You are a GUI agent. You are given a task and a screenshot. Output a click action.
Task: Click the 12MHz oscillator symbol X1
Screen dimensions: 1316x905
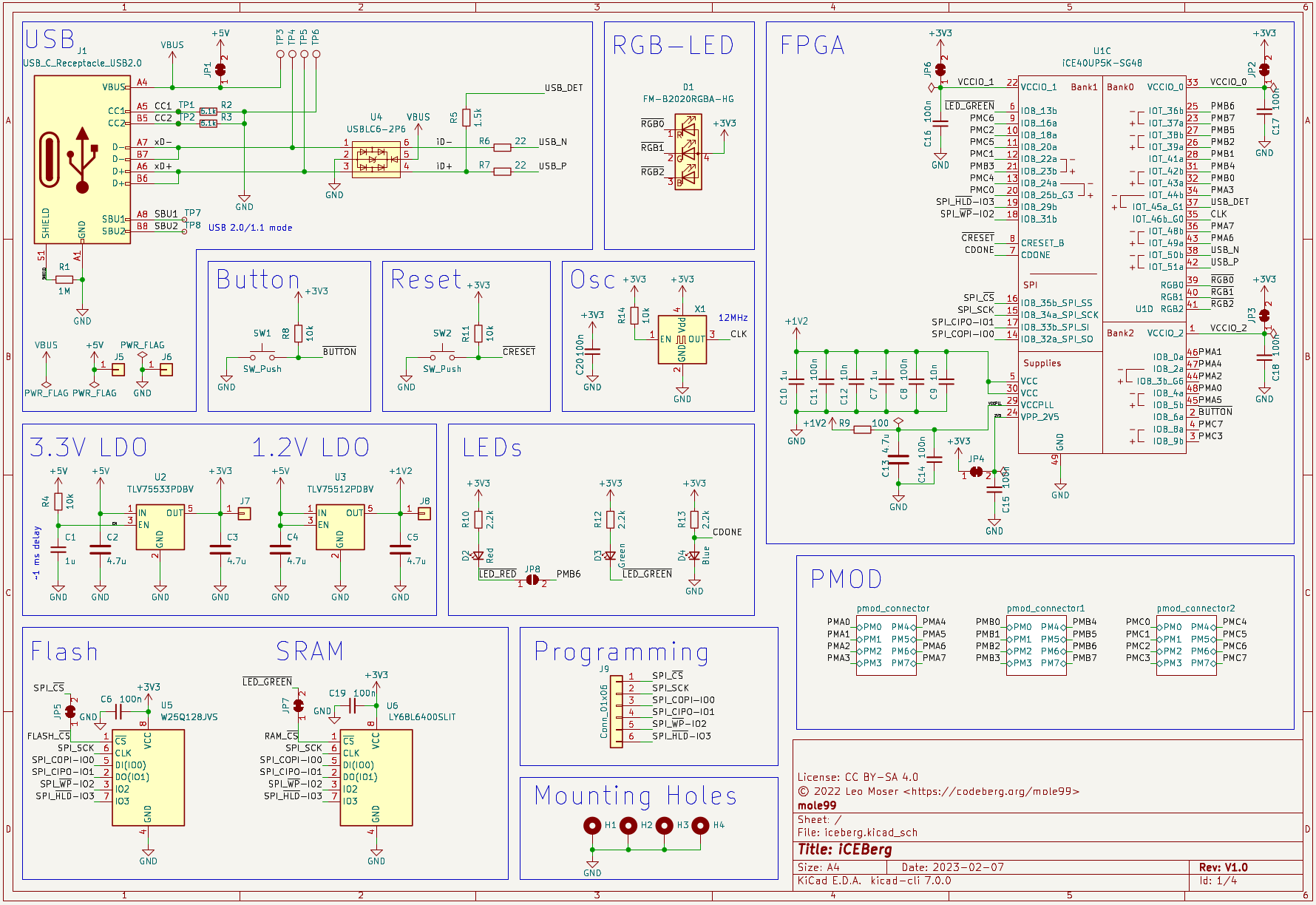(x=682, y=339)
